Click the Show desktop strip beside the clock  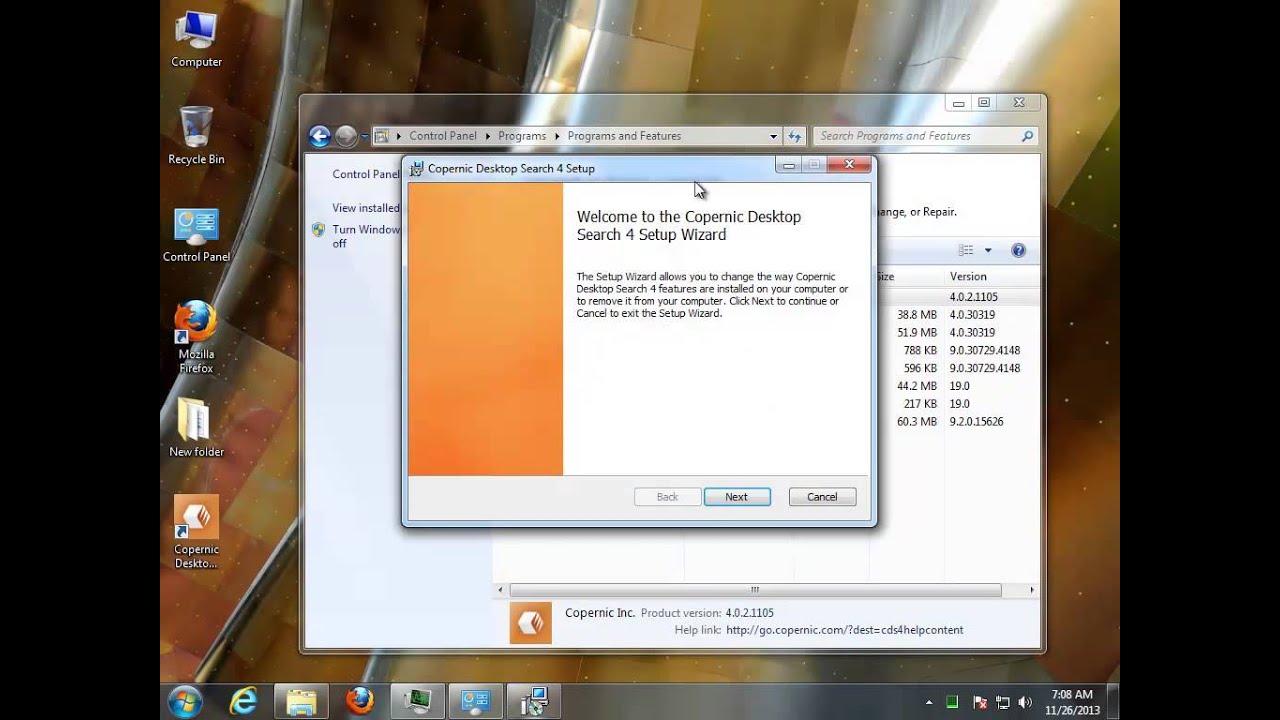point(1112,701)
